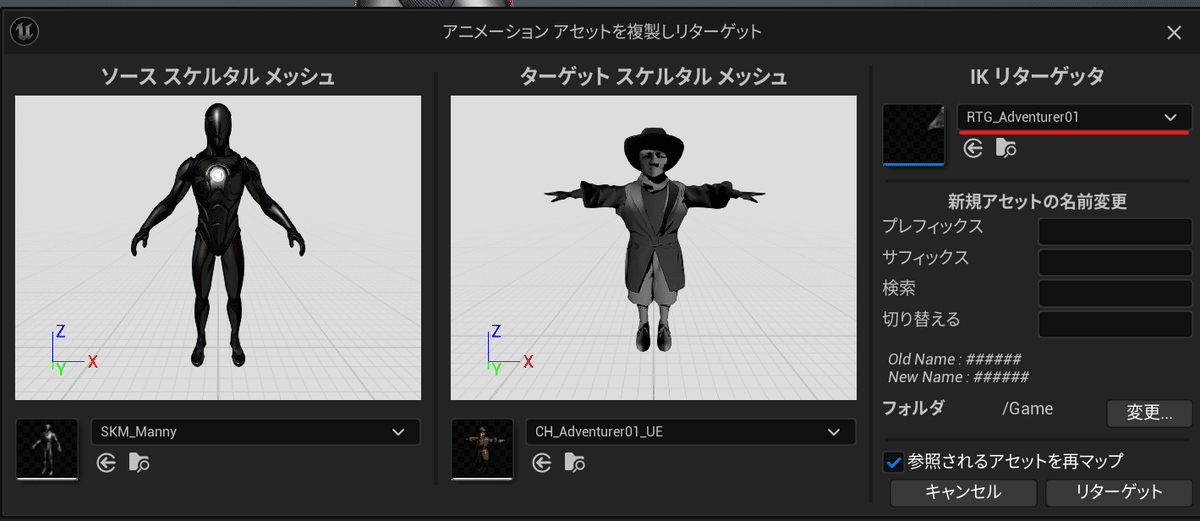Click the プレフィックス input field

tap(1114, 232)
